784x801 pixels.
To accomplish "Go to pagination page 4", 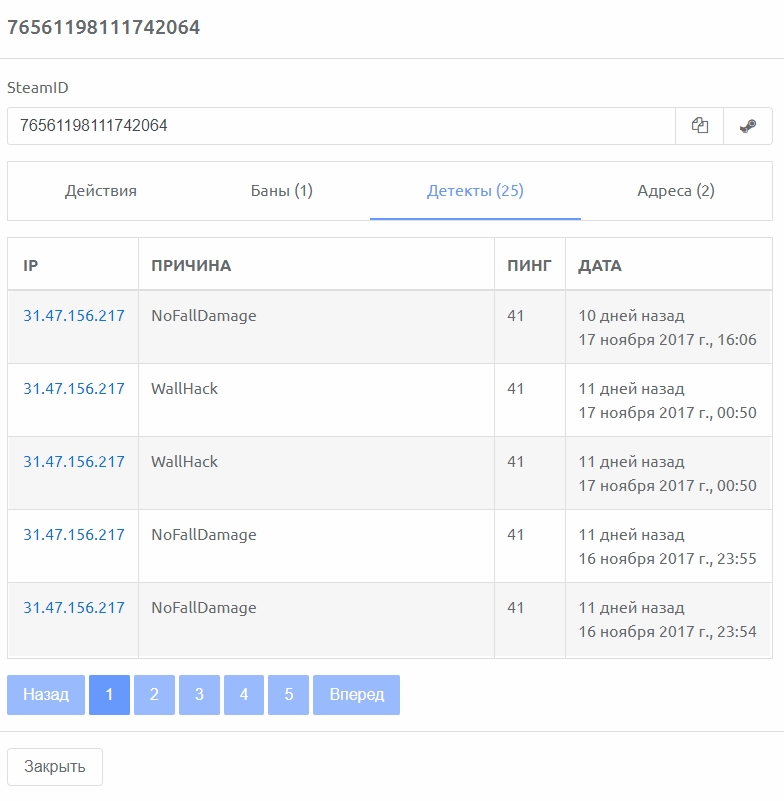I will [x=244, y=695].
